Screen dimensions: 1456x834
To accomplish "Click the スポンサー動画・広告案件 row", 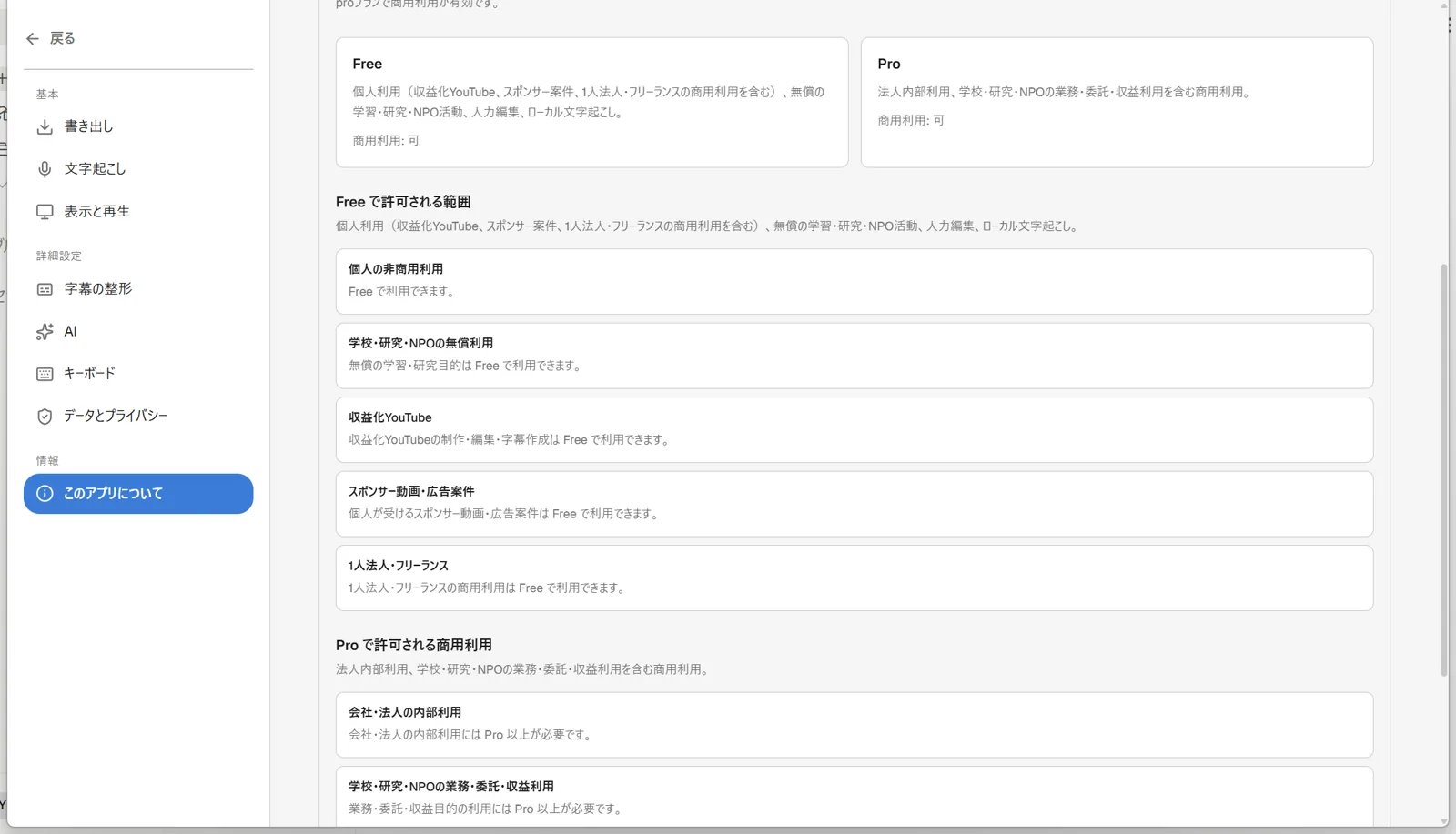I will (x=854, y=504).
